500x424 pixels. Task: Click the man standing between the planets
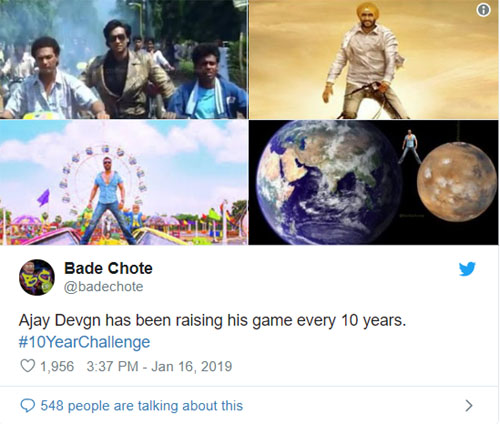410,147
